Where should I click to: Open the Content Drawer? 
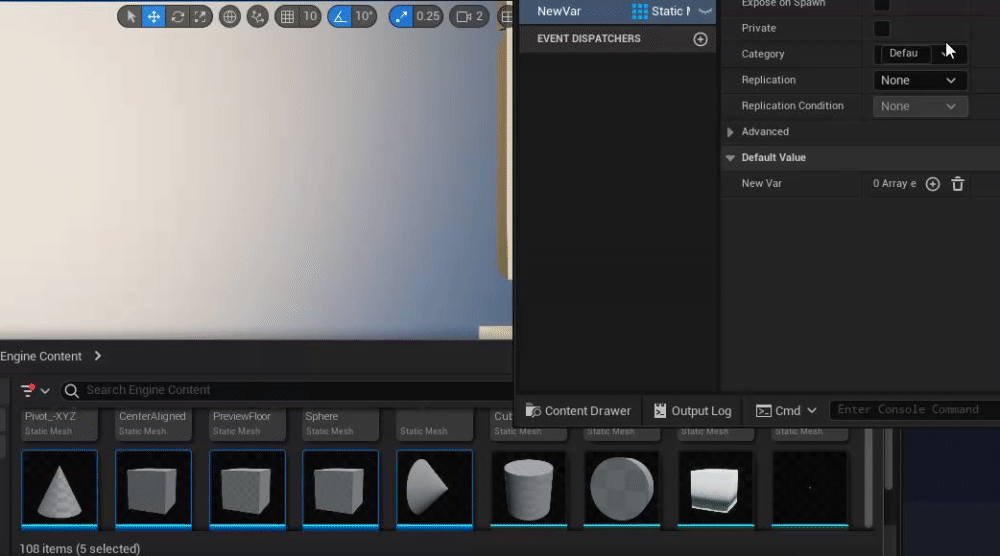578,411
